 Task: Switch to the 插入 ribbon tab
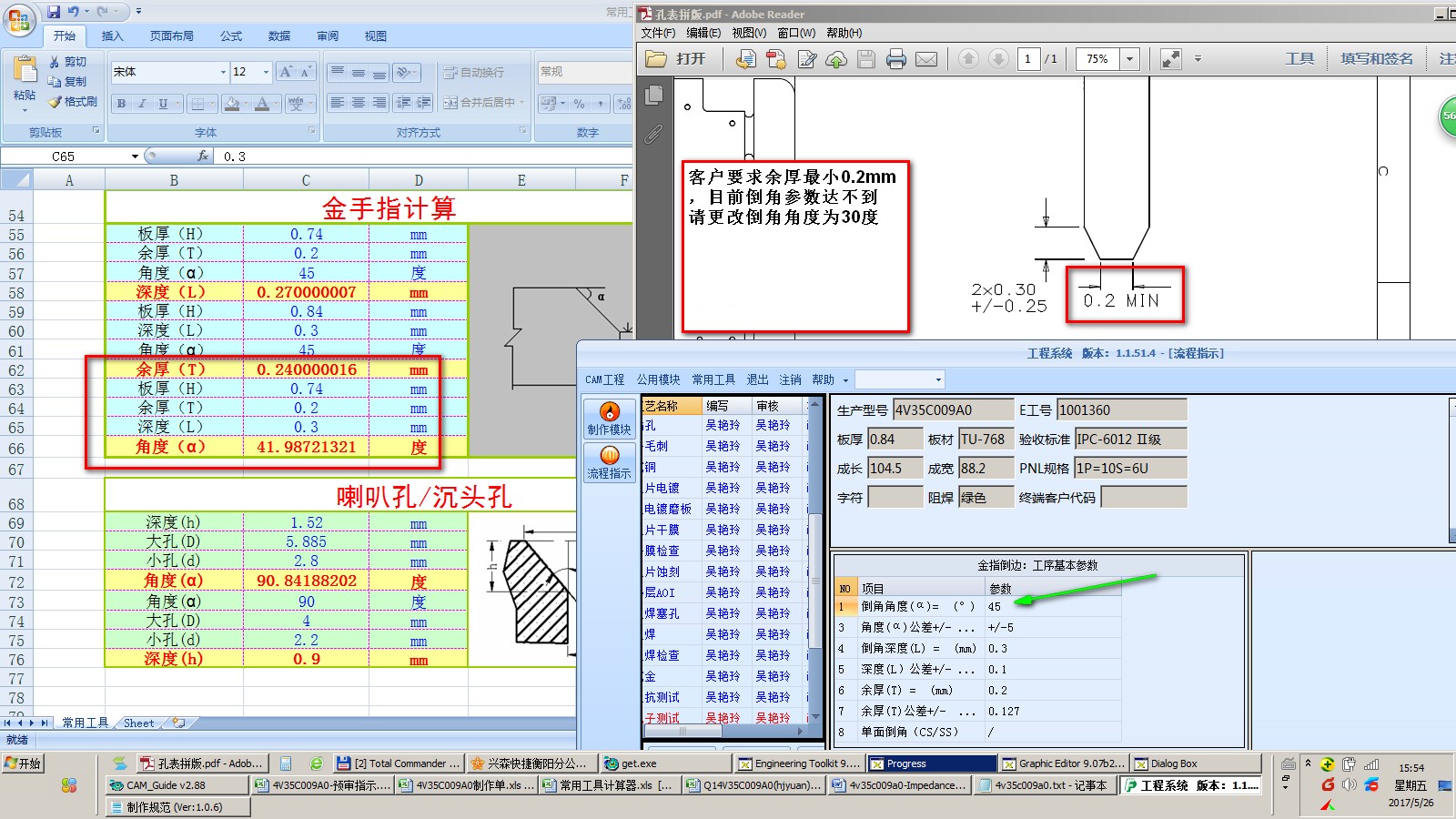112,36
